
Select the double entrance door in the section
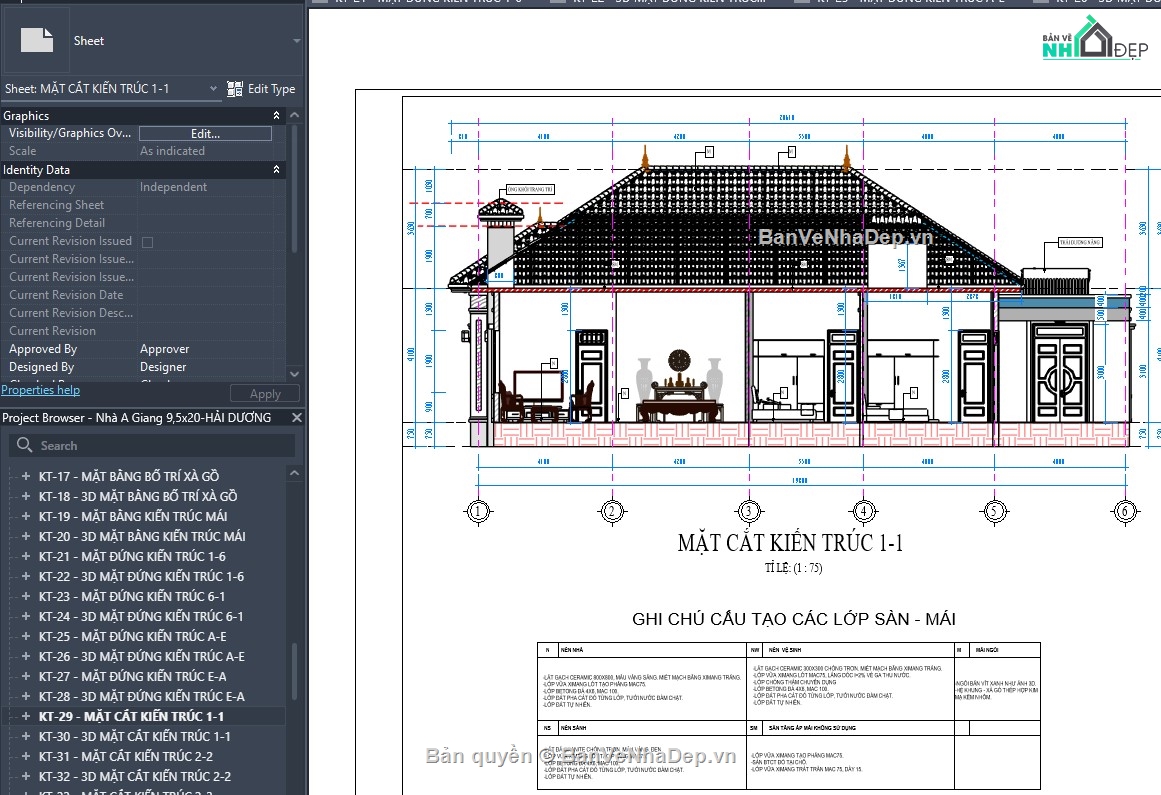pyautogui.click(x=1060, y=373)
